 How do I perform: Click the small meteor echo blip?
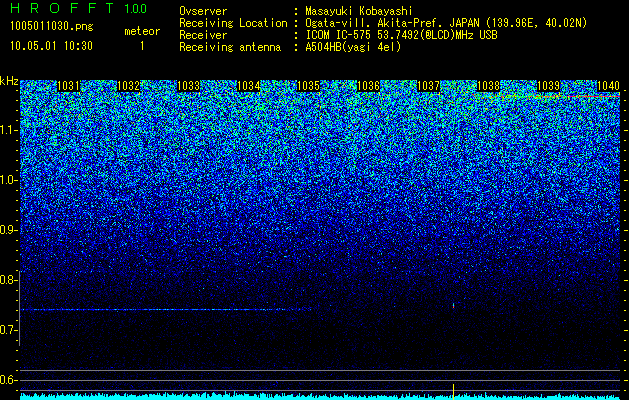point(453,306)
